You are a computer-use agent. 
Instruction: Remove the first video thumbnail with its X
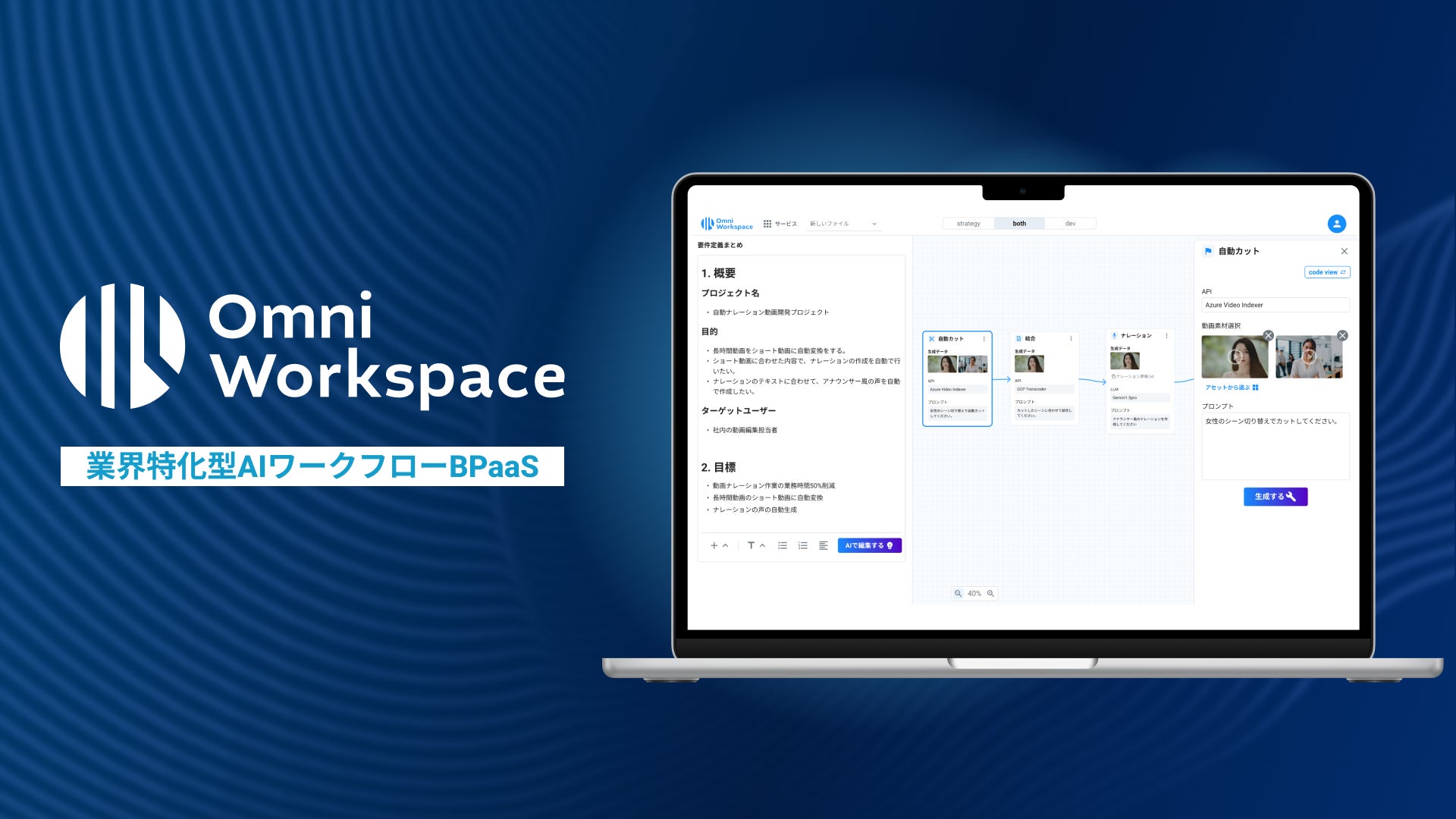[1268, 335]
